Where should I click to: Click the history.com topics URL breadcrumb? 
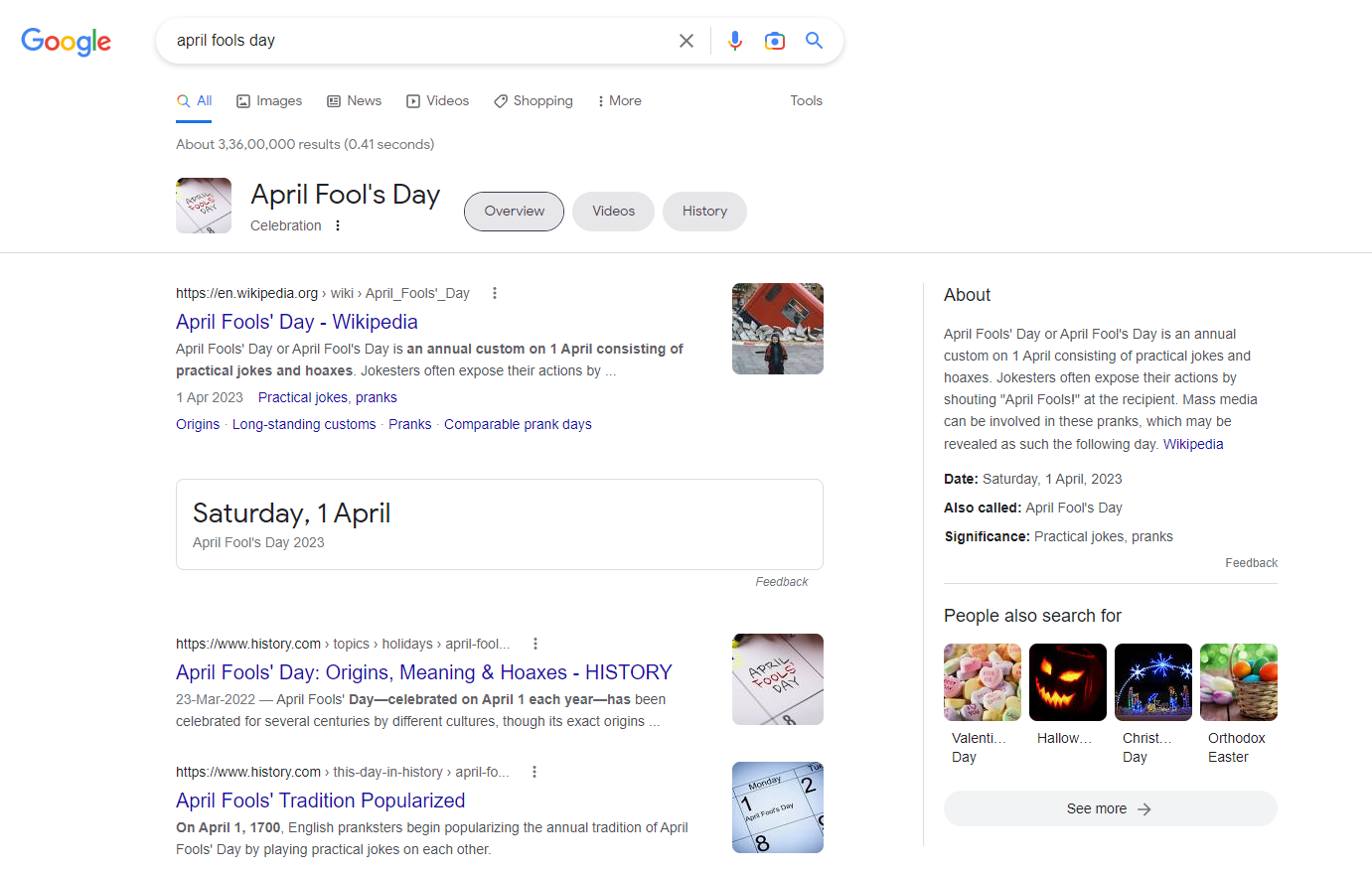pyautogui.click(x=343, y=644)
